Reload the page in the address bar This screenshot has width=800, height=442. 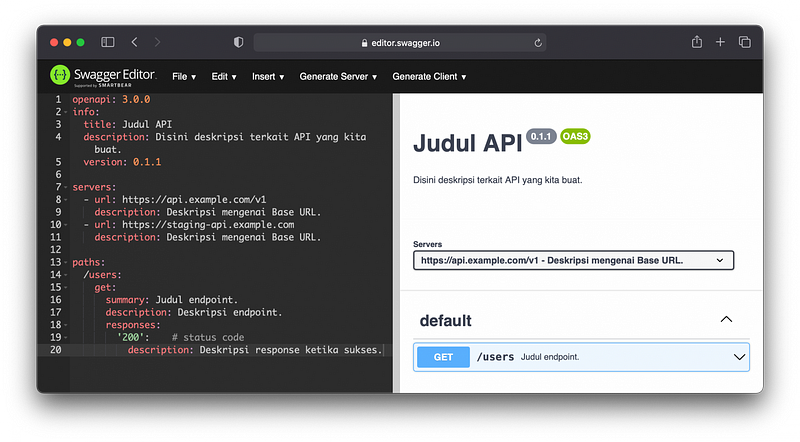(539, 42)
